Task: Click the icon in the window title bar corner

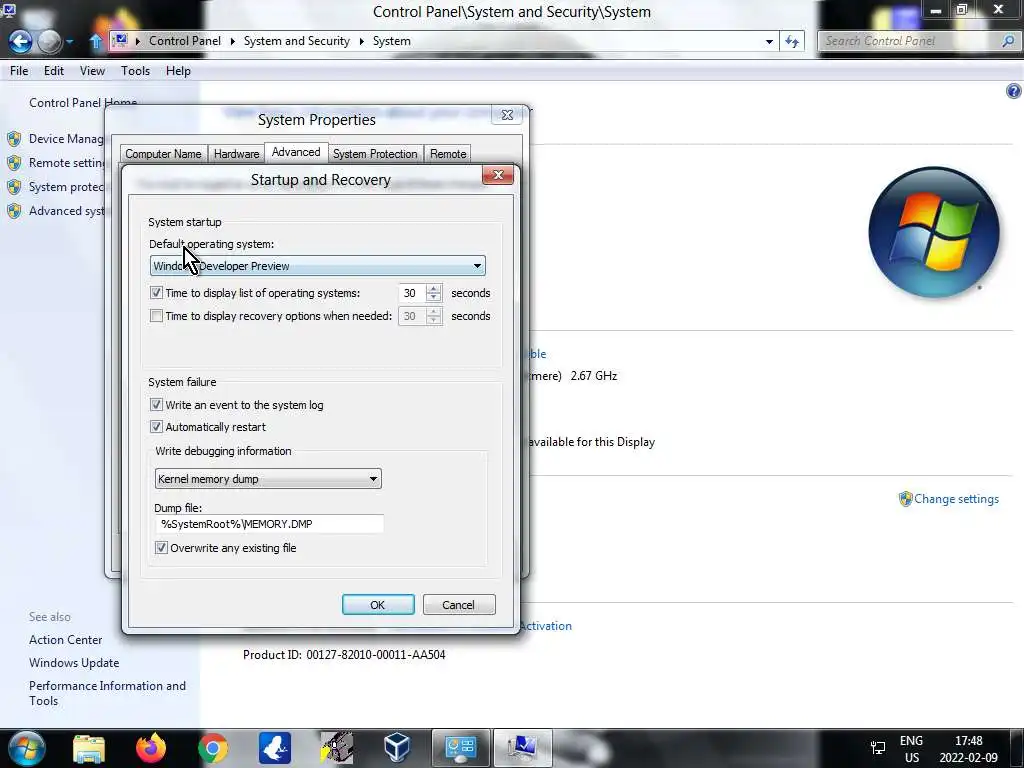Action: click(x=9, y=10)
